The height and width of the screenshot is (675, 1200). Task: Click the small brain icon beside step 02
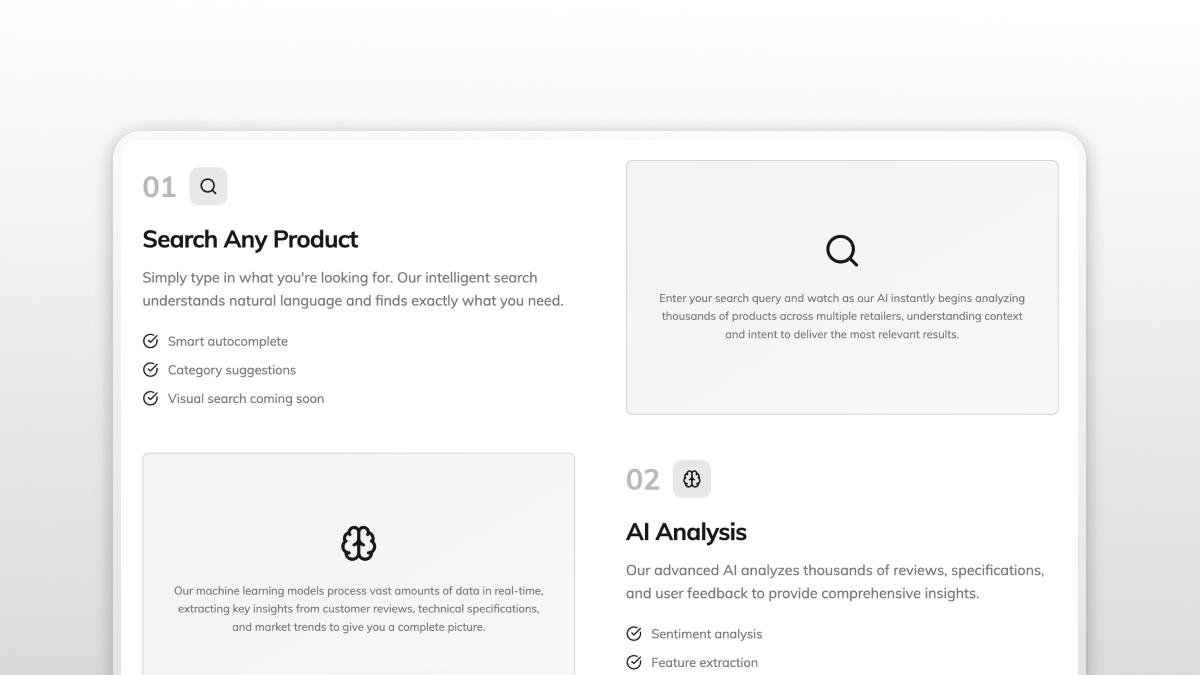[x=692, y=479]
